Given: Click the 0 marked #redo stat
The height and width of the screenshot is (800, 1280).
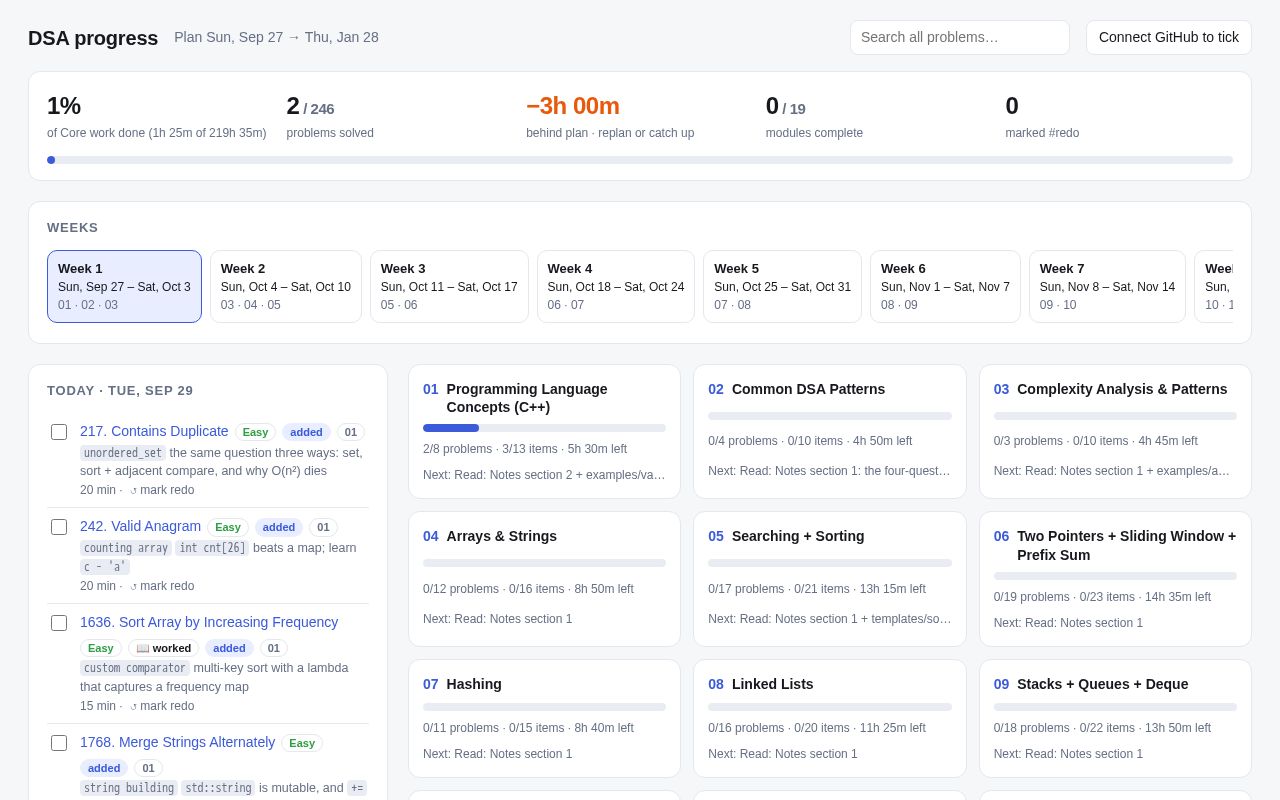Looking at the screenshot, I should [x=1042, y=116].
